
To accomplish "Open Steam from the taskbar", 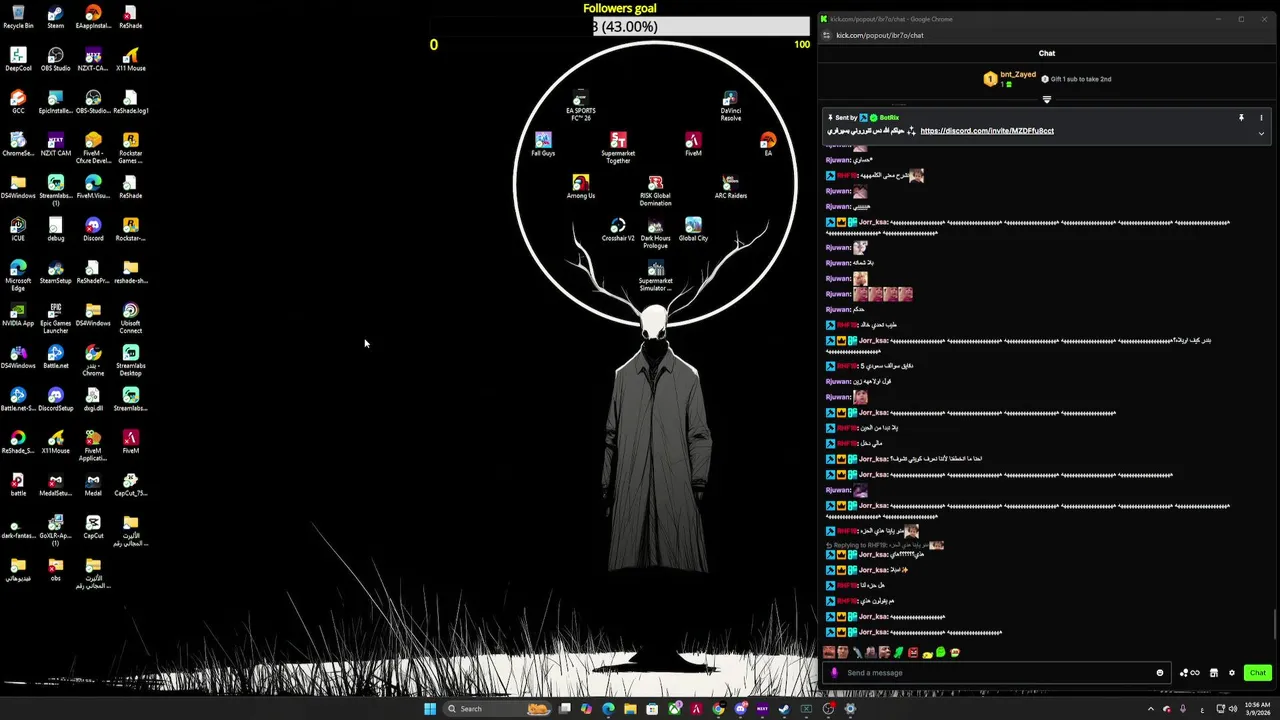I will (x=784, y=709).
